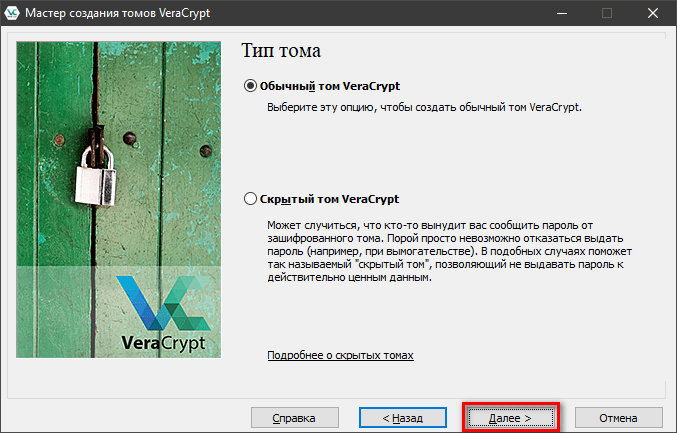
Task: Close the wizard with the X button
Action: tap(652, 13)
